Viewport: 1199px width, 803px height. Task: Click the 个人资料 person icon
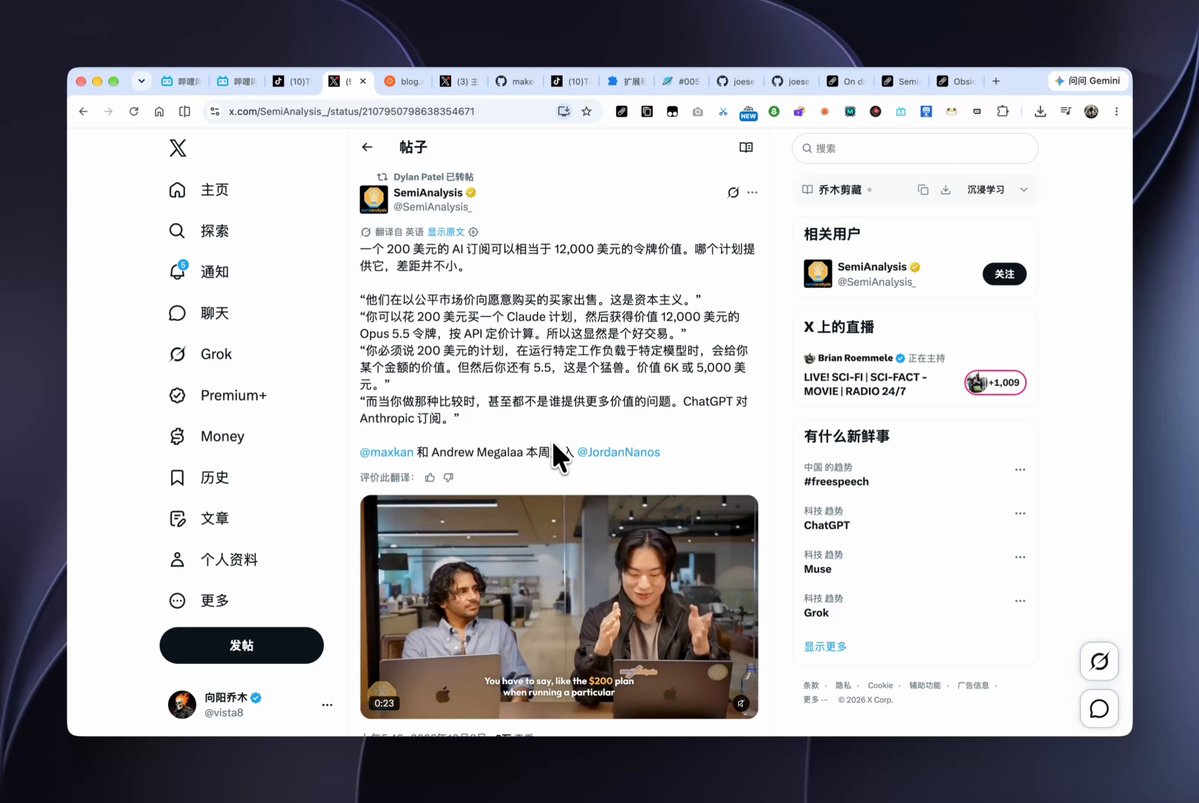(177, 560)
